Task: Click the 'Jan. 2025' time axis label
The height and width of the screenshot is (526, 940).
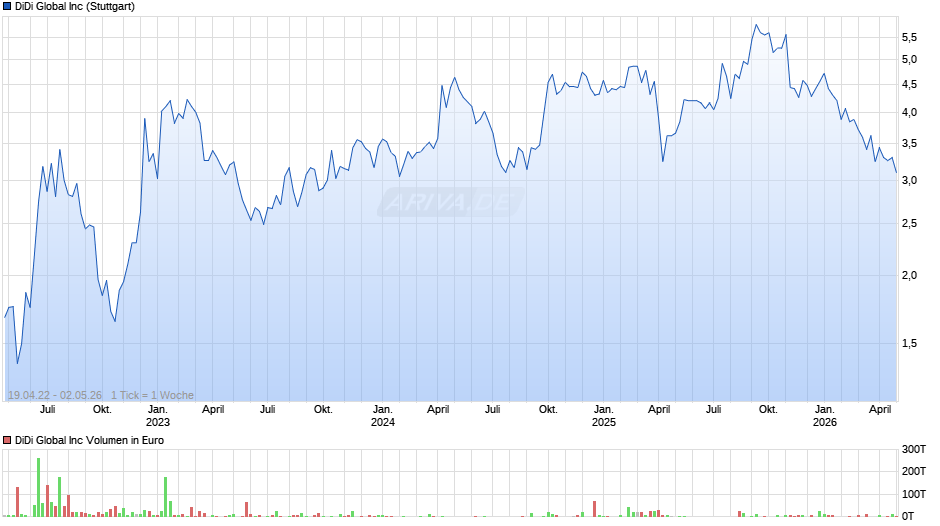Action: (x=604, y=416)
